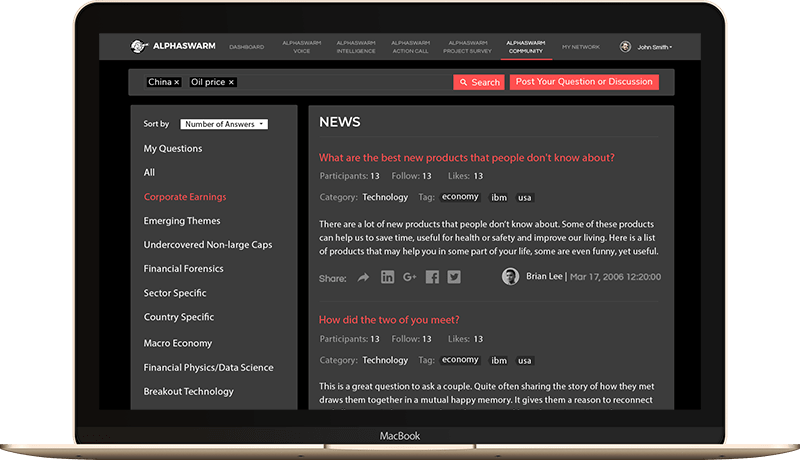Remove the Oil price search tag
Viewport: 800px width, 460px height.
click(231, 82)
